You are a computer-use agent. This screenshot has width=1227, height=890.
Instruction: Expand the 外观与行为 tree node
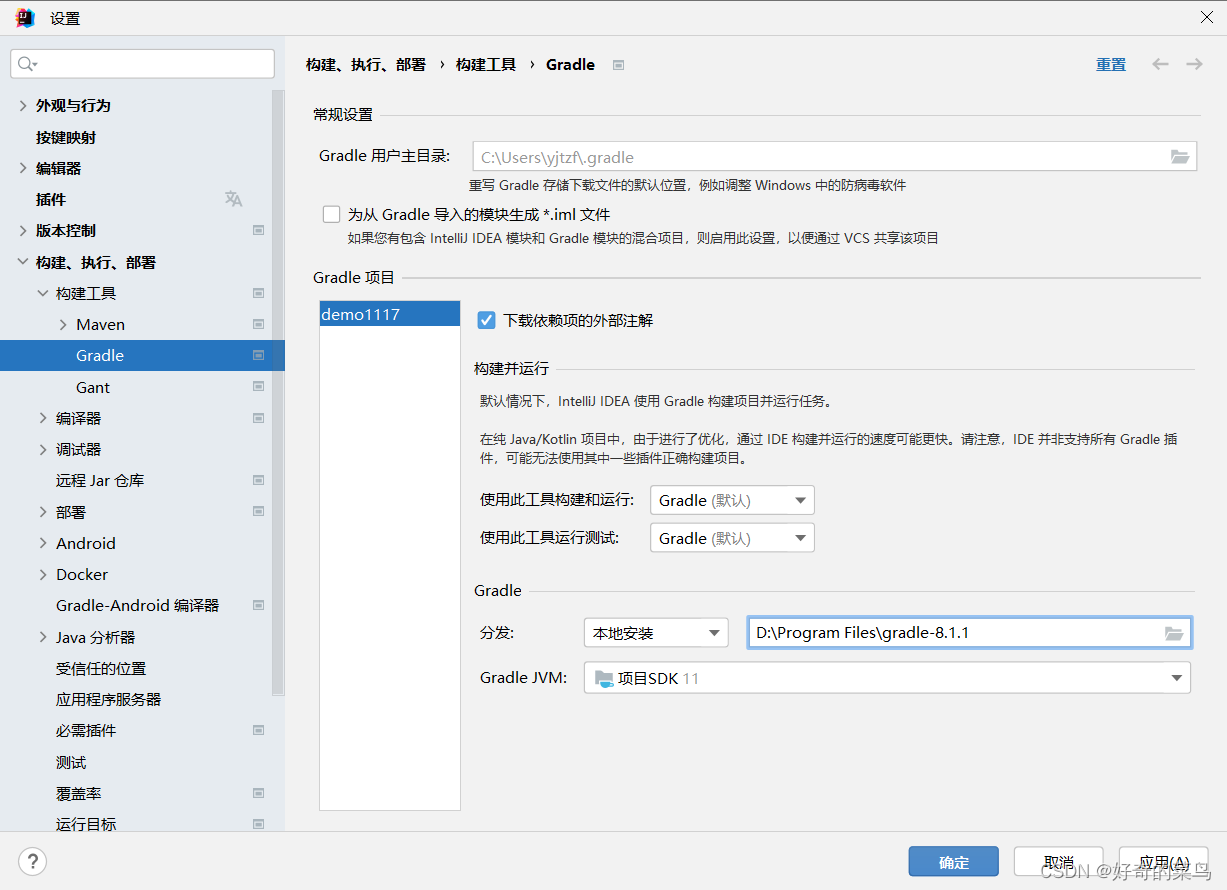coord(23,105)
